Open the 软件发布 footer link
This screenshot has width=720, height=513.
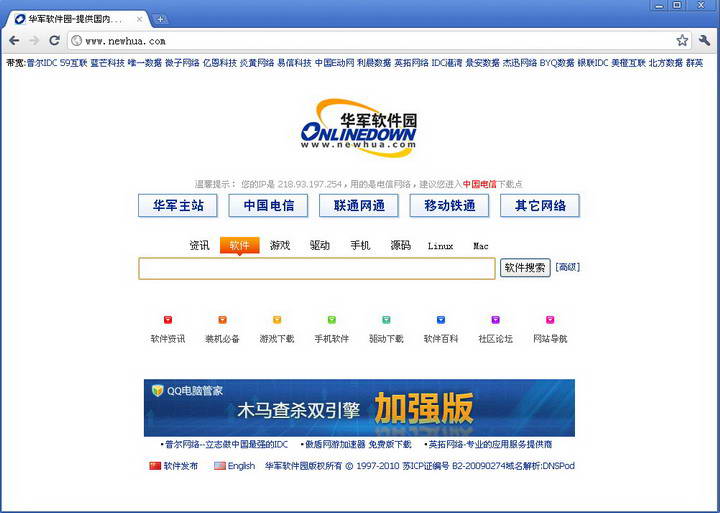pyautogui.click(x=181, y=466)
